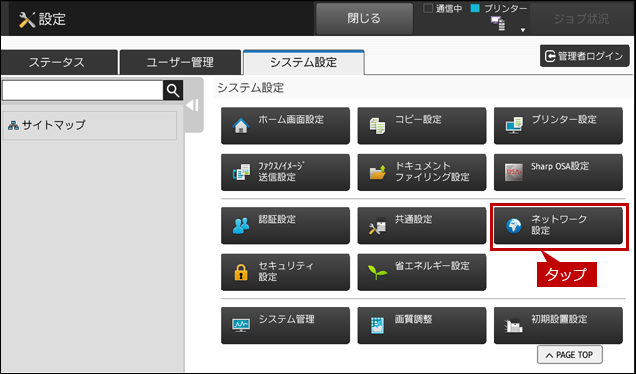Open ホーム画面設定 via the house icon
This screenshot has height=374, width=636.
[x=241, y=126]
